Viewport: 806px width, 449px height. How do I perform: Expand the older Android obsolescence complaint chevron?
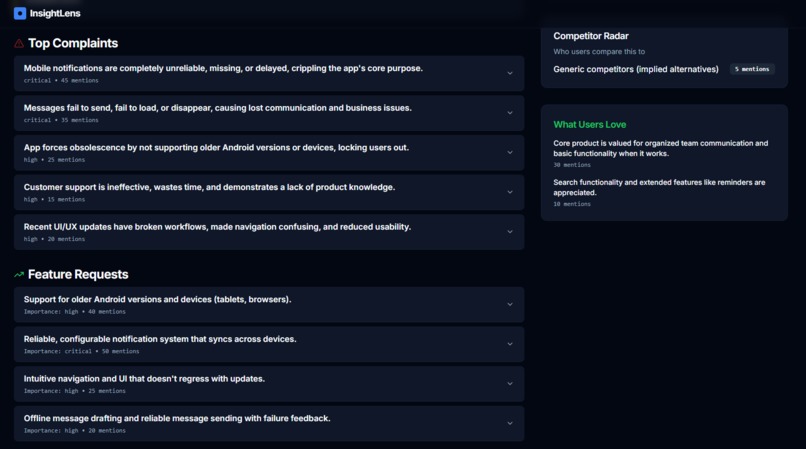pos(510,152)
